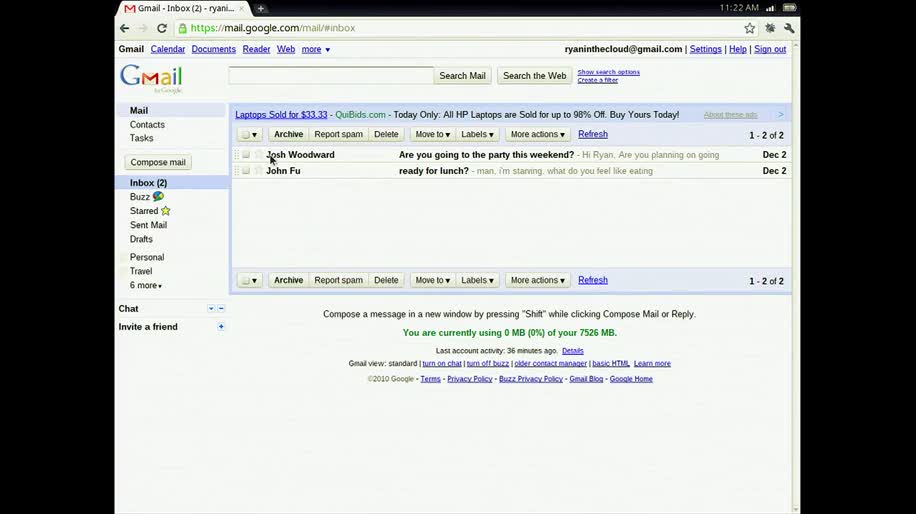Open the bottom select-all checkbox dropdown

pos(249,280)
